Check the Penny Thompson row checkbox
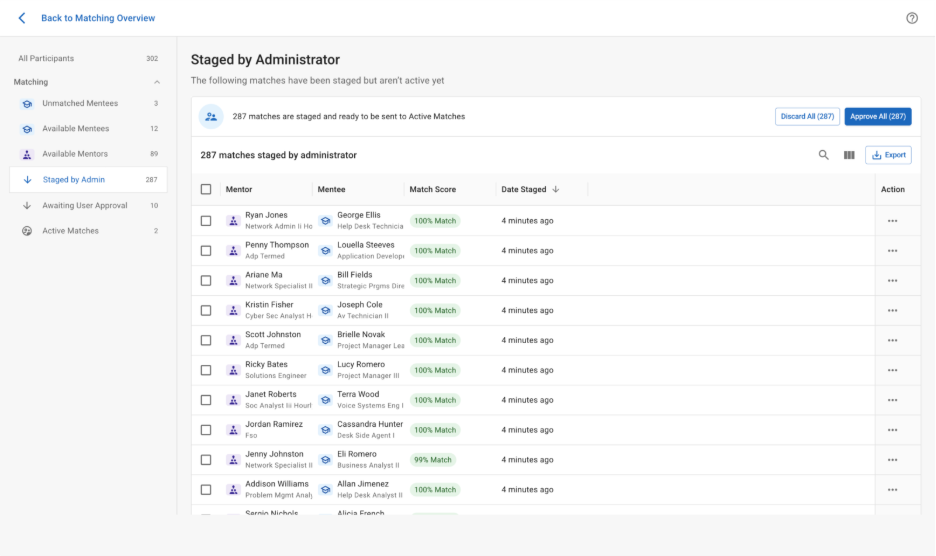 (x=206, y=251)
